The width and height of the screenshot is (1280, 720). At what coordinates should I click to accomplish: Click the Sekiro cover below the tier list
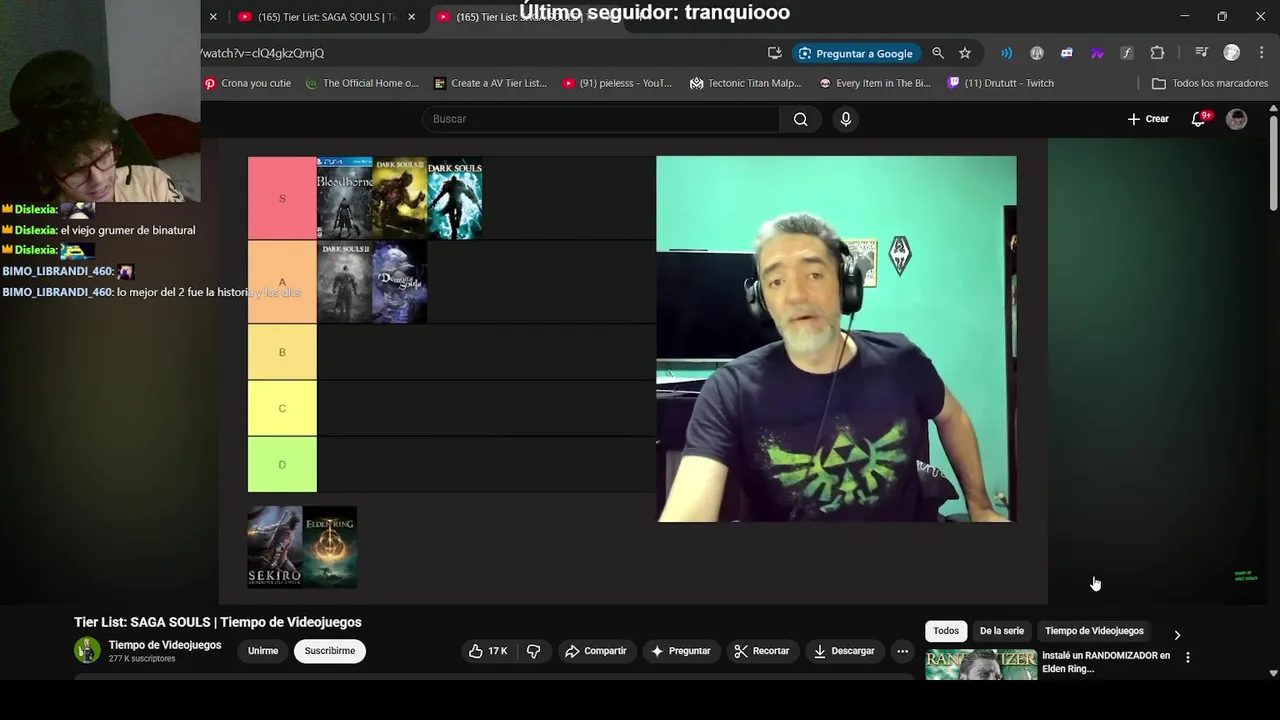tap(275, 547)
